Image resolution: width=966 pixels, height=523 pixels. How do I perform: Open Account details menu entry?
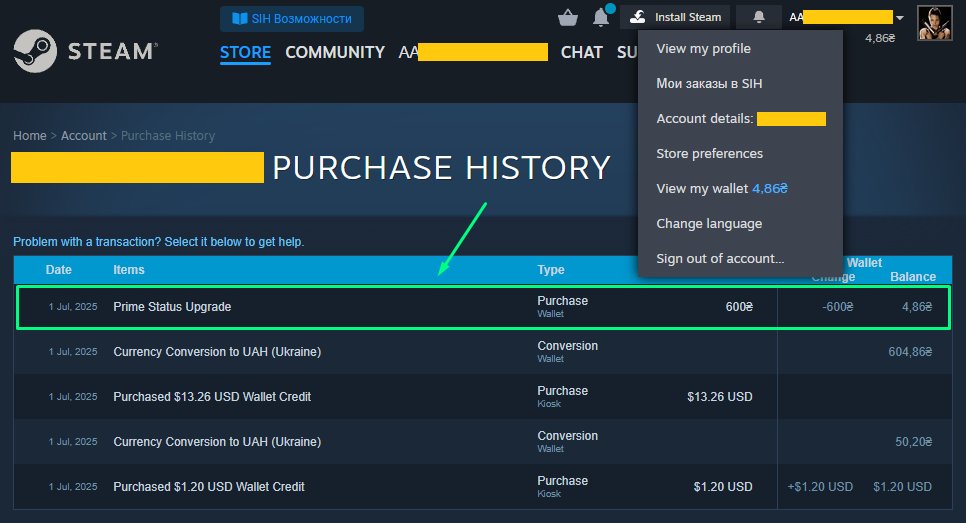pos(741,119)
